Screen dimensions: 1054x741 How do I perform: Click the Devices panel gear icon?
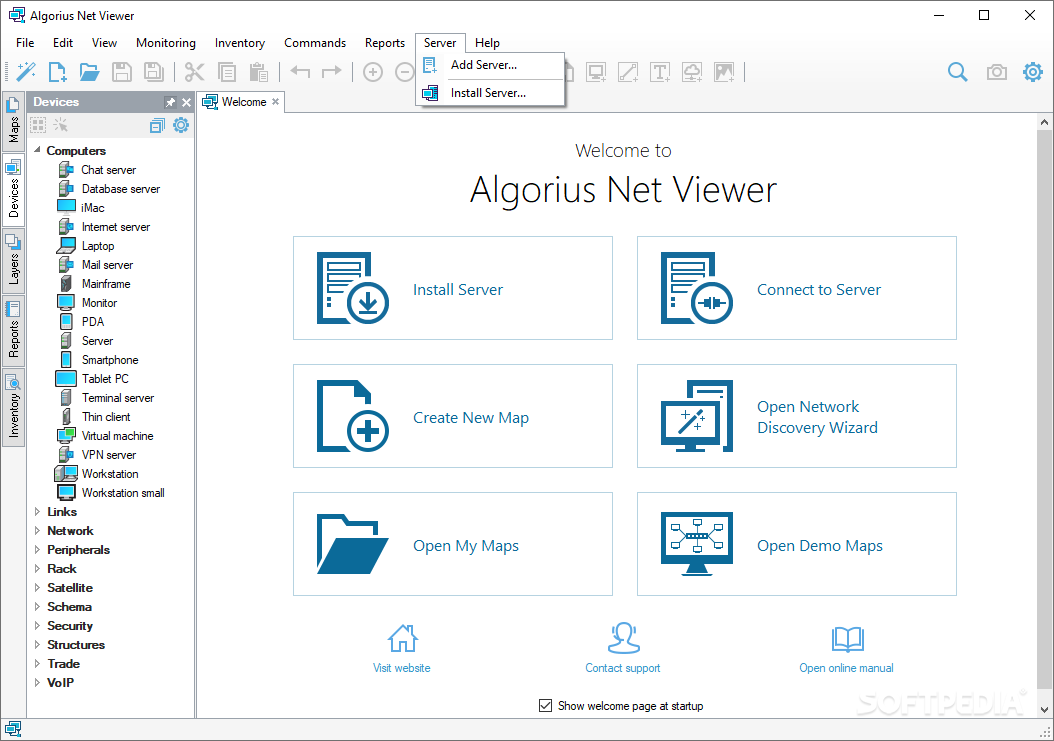(181, 125)
